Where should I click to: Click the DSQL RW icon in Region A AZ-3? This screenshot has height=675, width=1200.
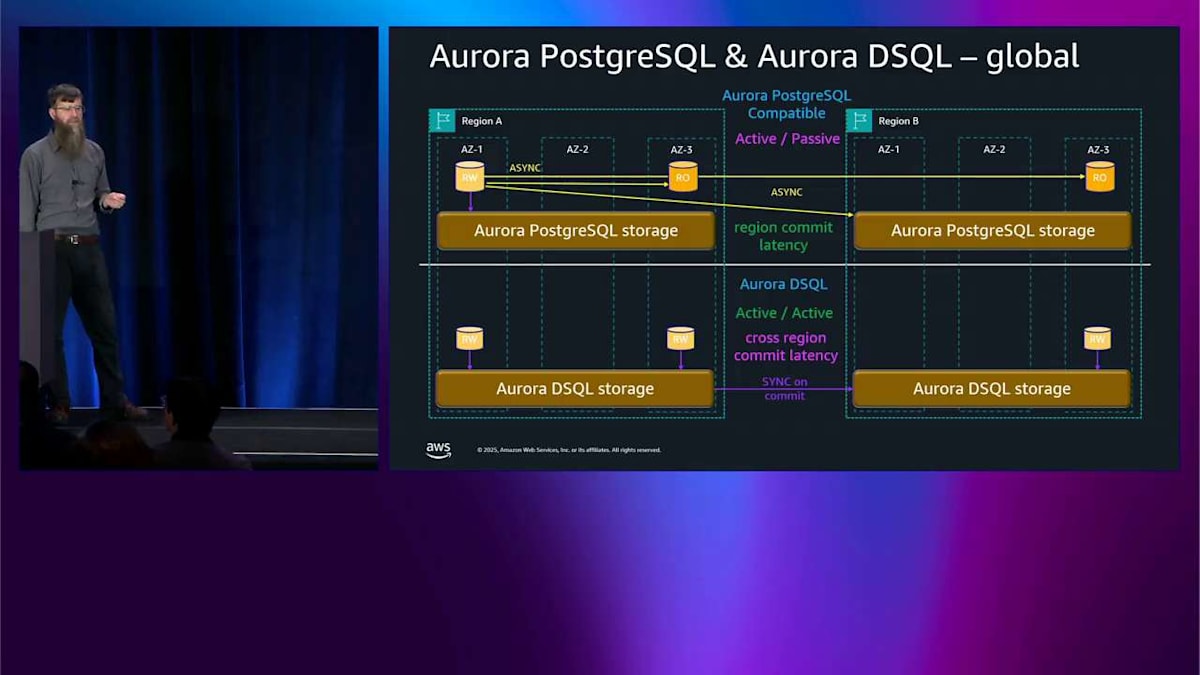(681, 338)
